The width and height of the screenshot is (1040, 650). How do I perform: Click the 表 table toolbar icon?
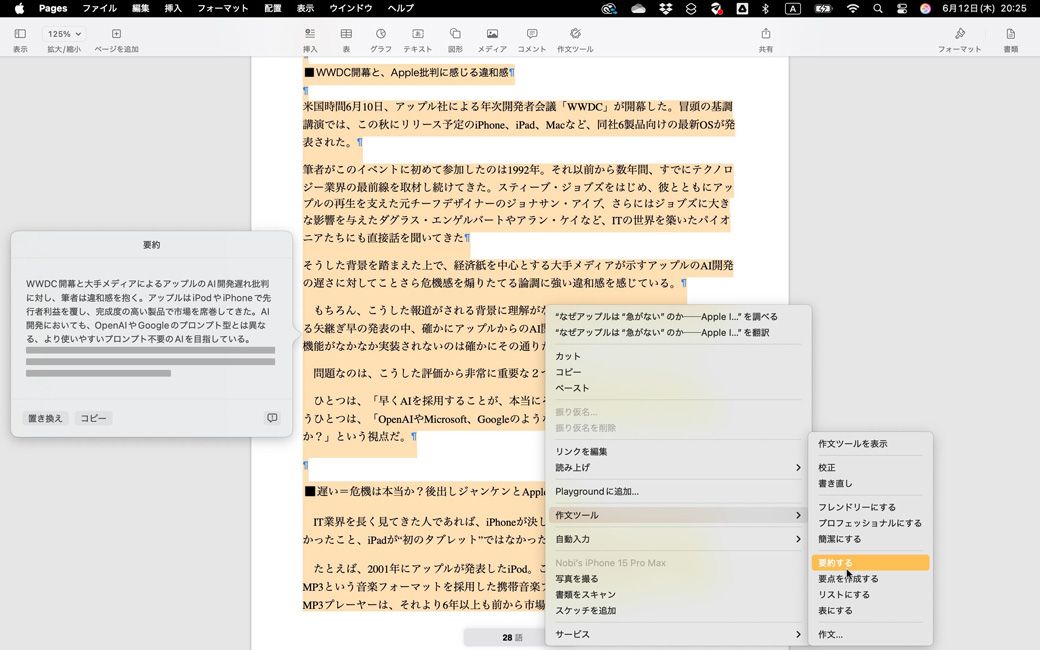click(346, 34)
